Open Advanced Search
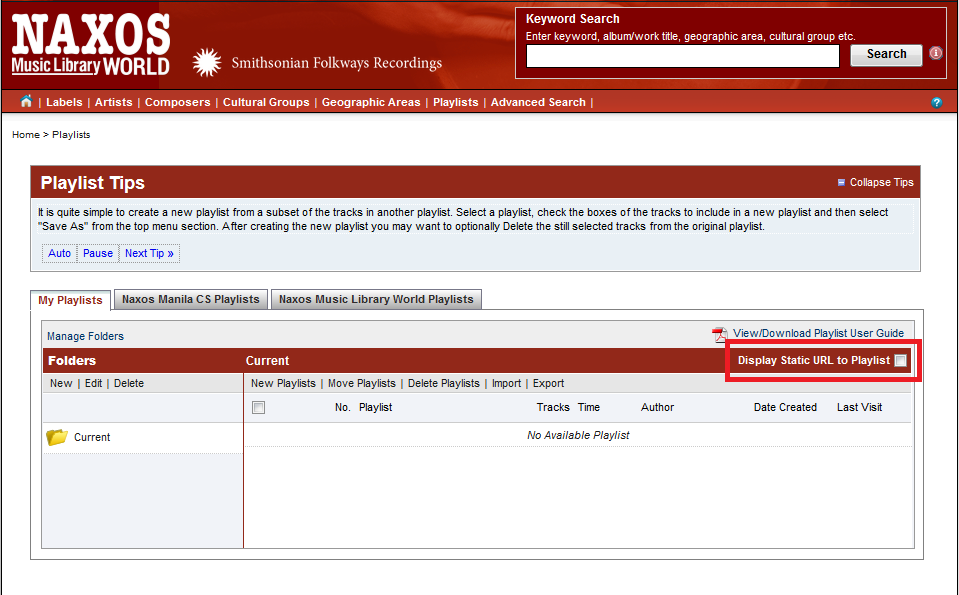This screenshot has width=959, height=595. coord(538,102)
